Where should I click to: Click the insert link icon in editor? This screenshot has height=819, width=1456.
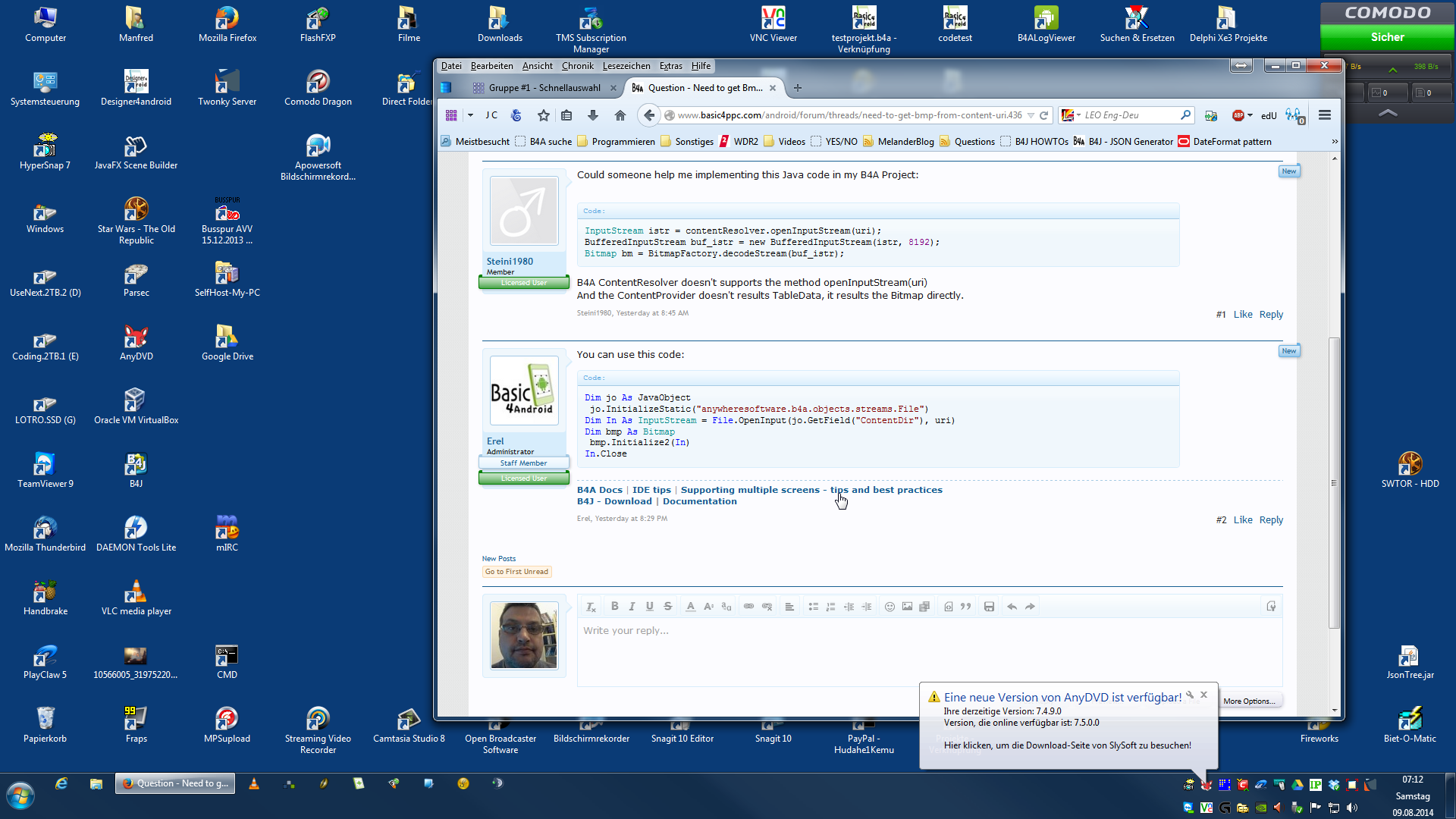click(748, 607)
